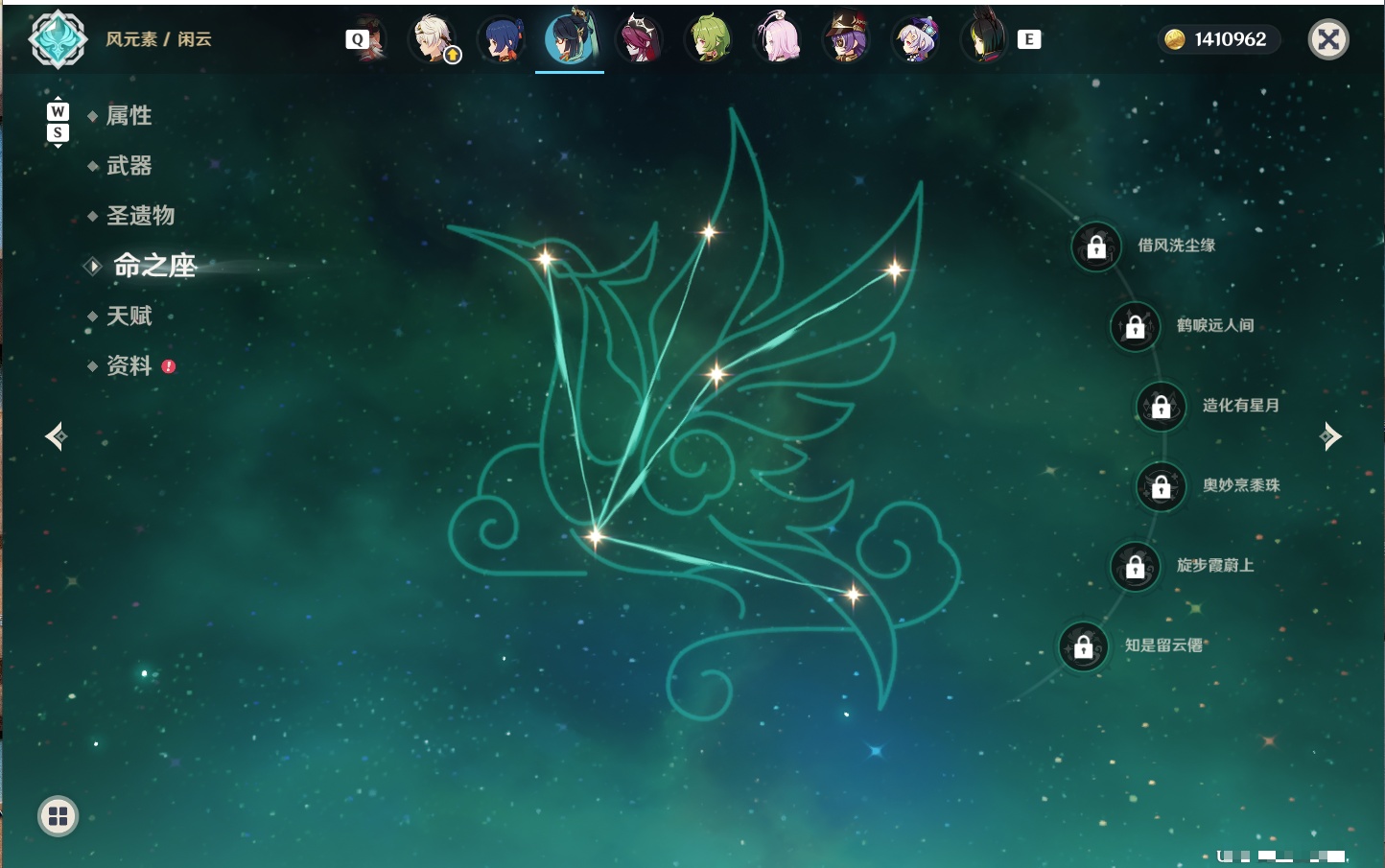Click the 风元素 / 闲云 title text
The image size is (1385, 868).
(158, 39)
